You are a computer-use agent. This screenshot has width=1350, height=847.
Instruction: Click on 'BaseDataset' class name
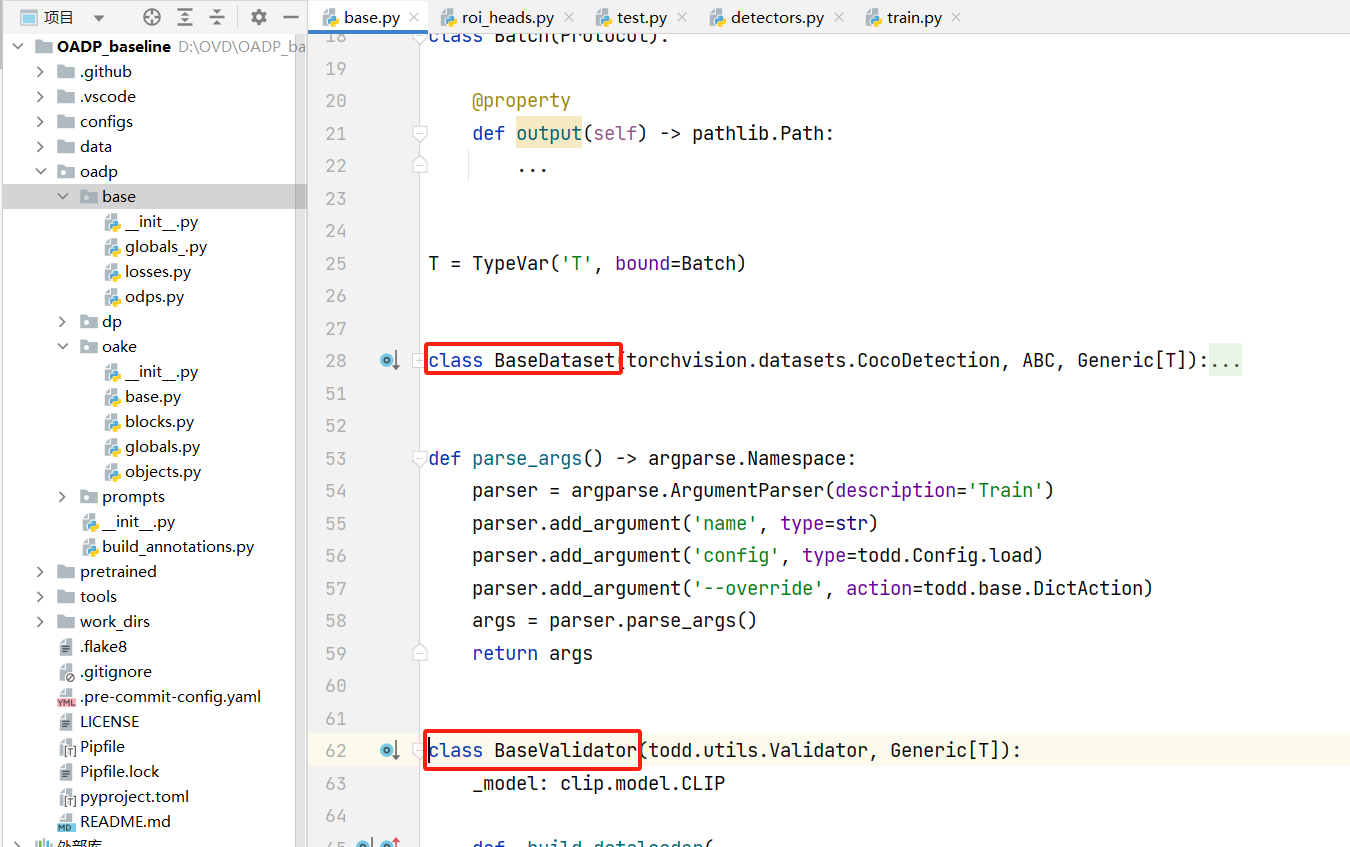coord(554,360)
